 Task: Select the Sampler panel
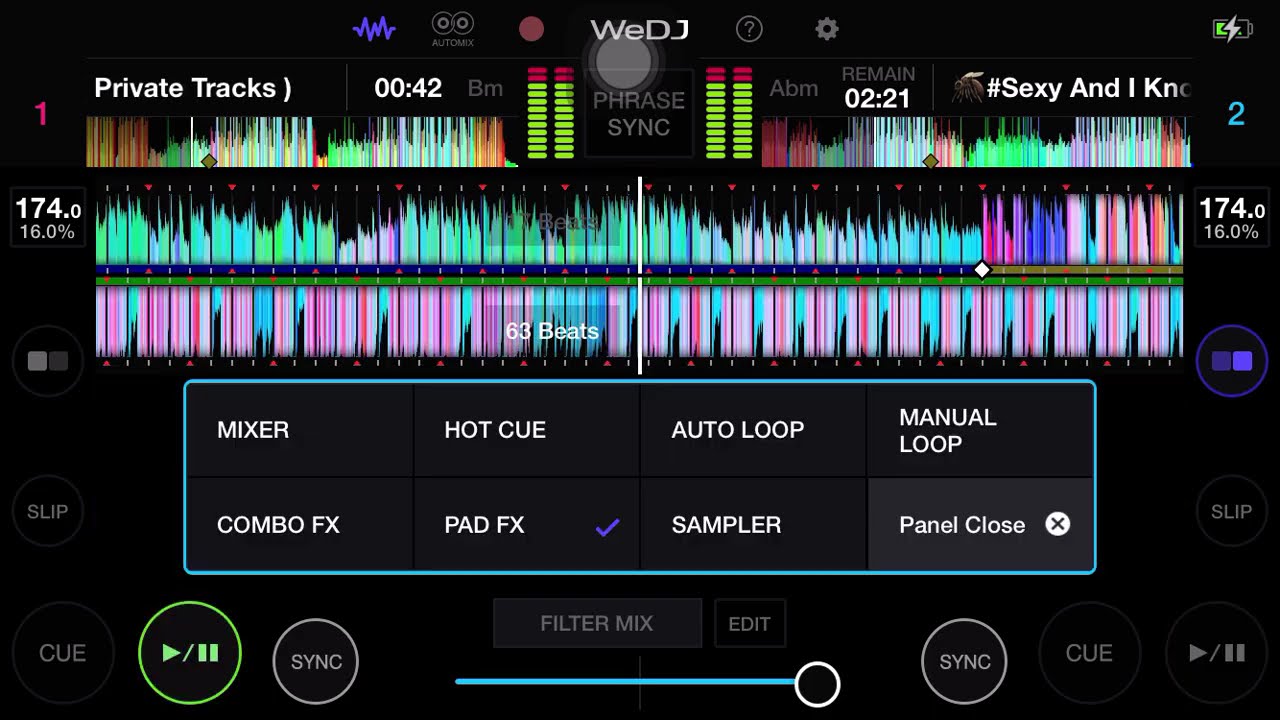pyautogui.click(x=754, y=524)
